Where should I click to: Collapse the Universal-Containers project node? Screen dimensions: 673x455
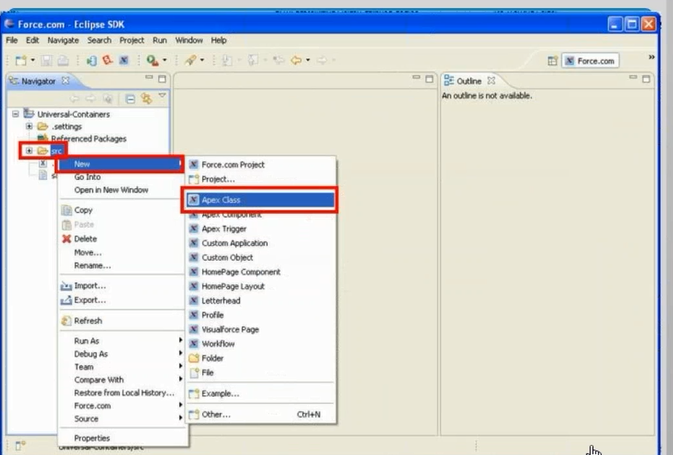click(x=15, y=114)
